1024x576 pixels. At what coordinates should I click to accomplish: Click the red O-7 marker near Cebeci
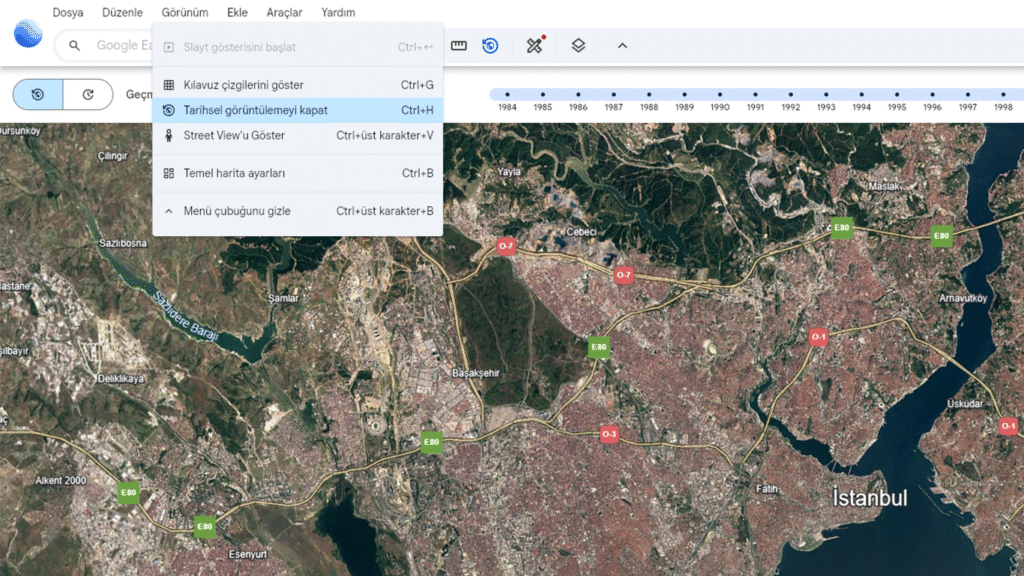pyautogui.click(x=624, y=274)
